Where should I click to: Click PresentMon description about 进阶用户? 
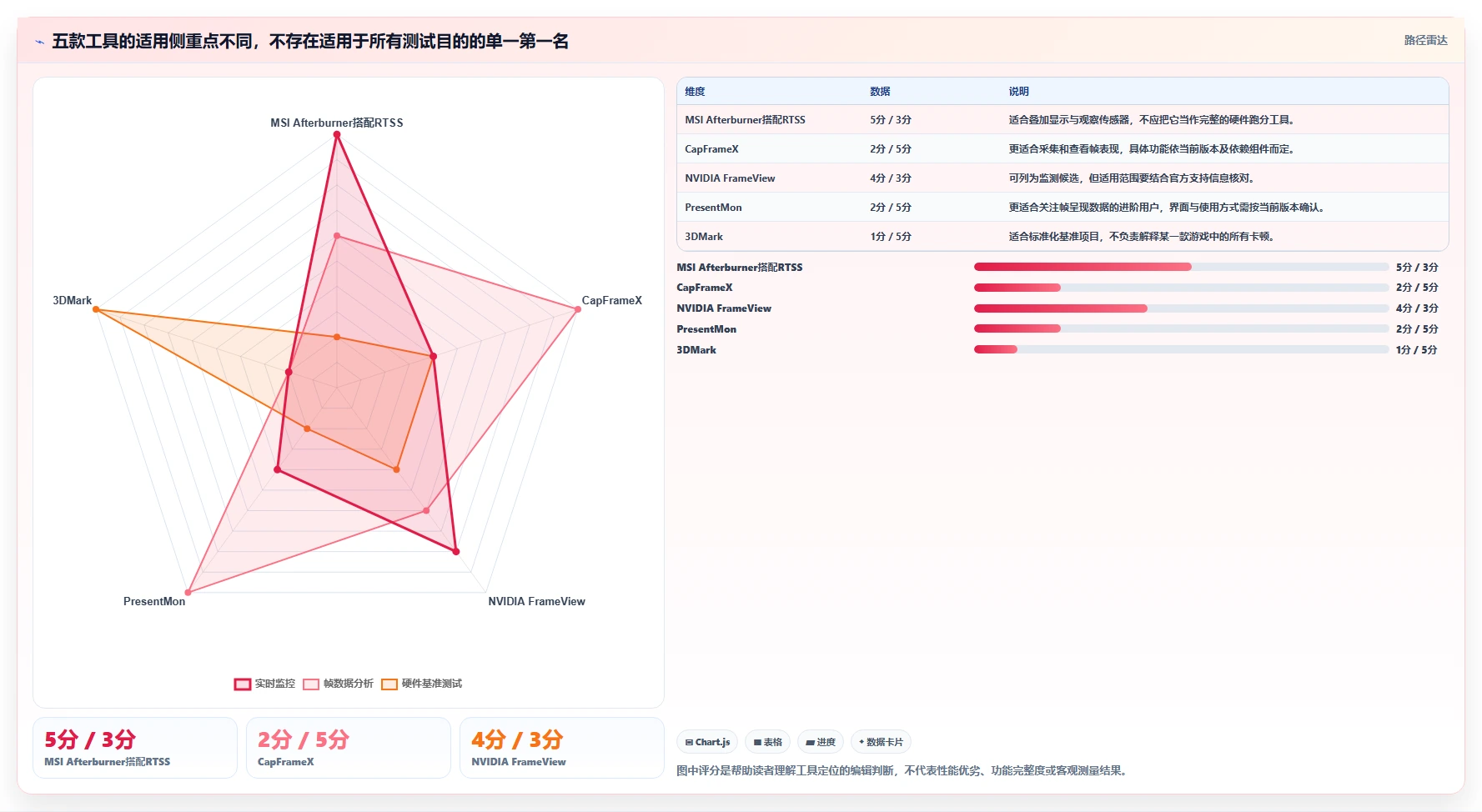(x=1167, y=208)
